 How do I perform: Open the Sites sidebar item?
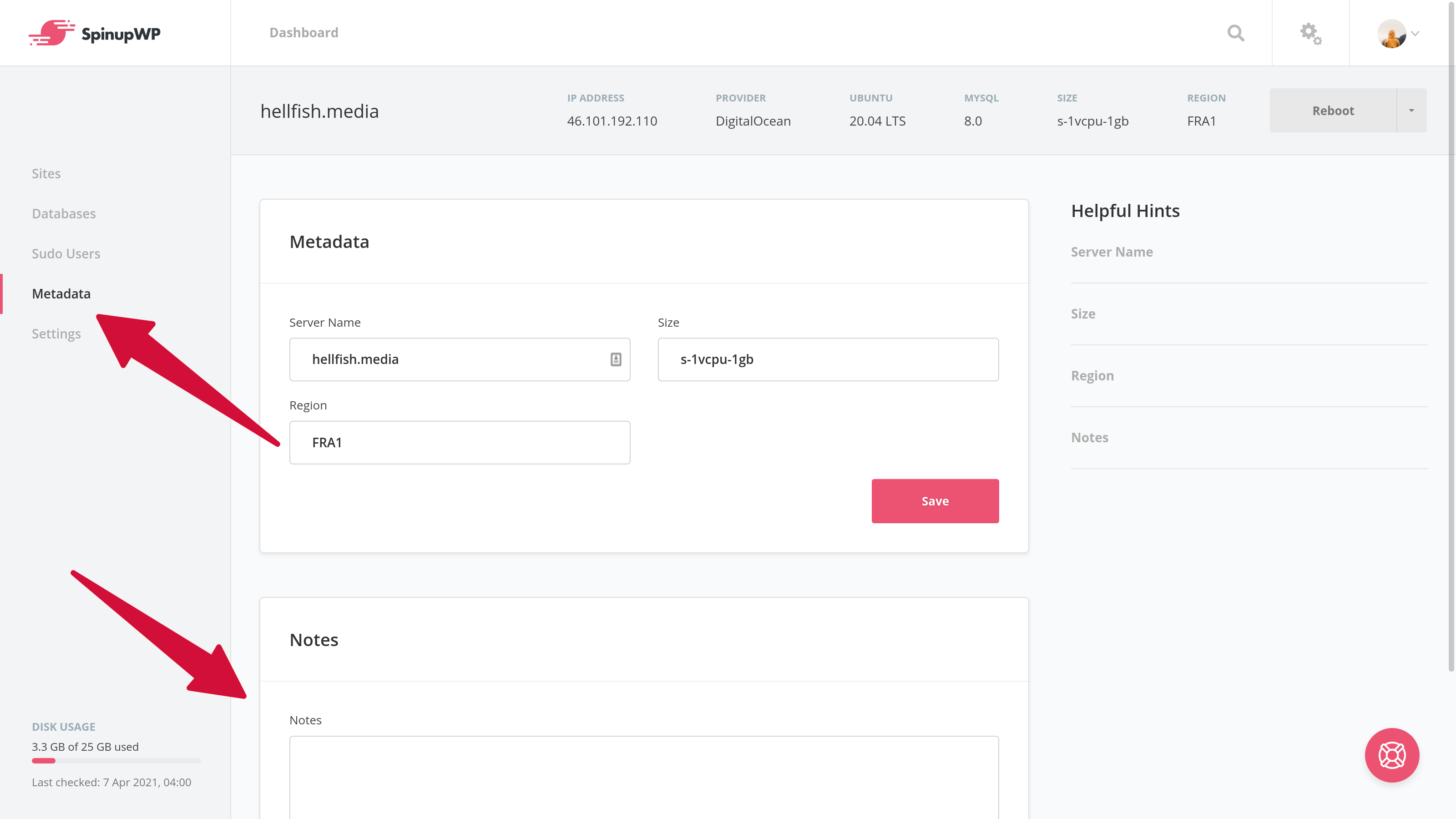46,173
